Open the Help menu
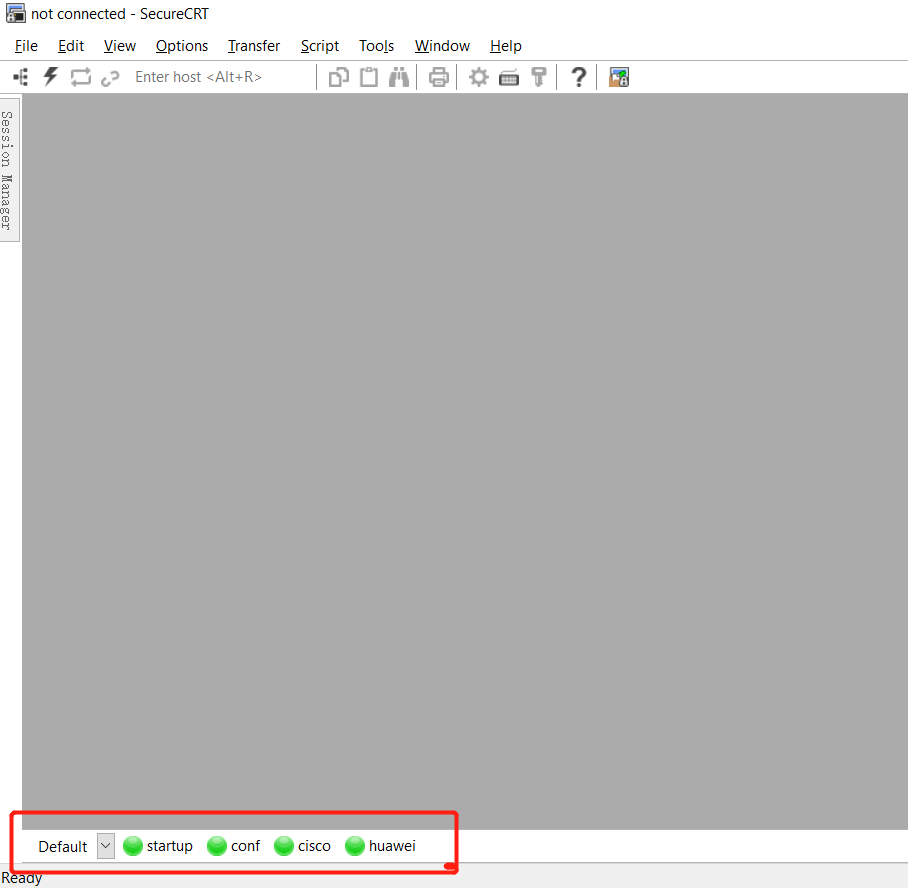This screenshot has width=908, height=888. pos(506,46)
